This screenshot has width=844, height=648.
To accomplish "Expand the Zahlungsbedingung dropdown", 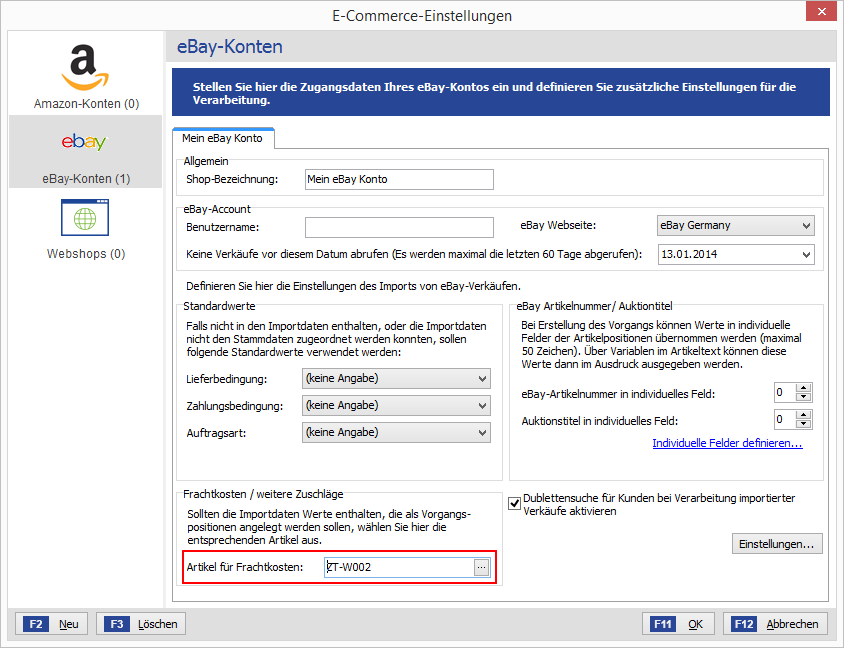I will [x=396, y=406].
